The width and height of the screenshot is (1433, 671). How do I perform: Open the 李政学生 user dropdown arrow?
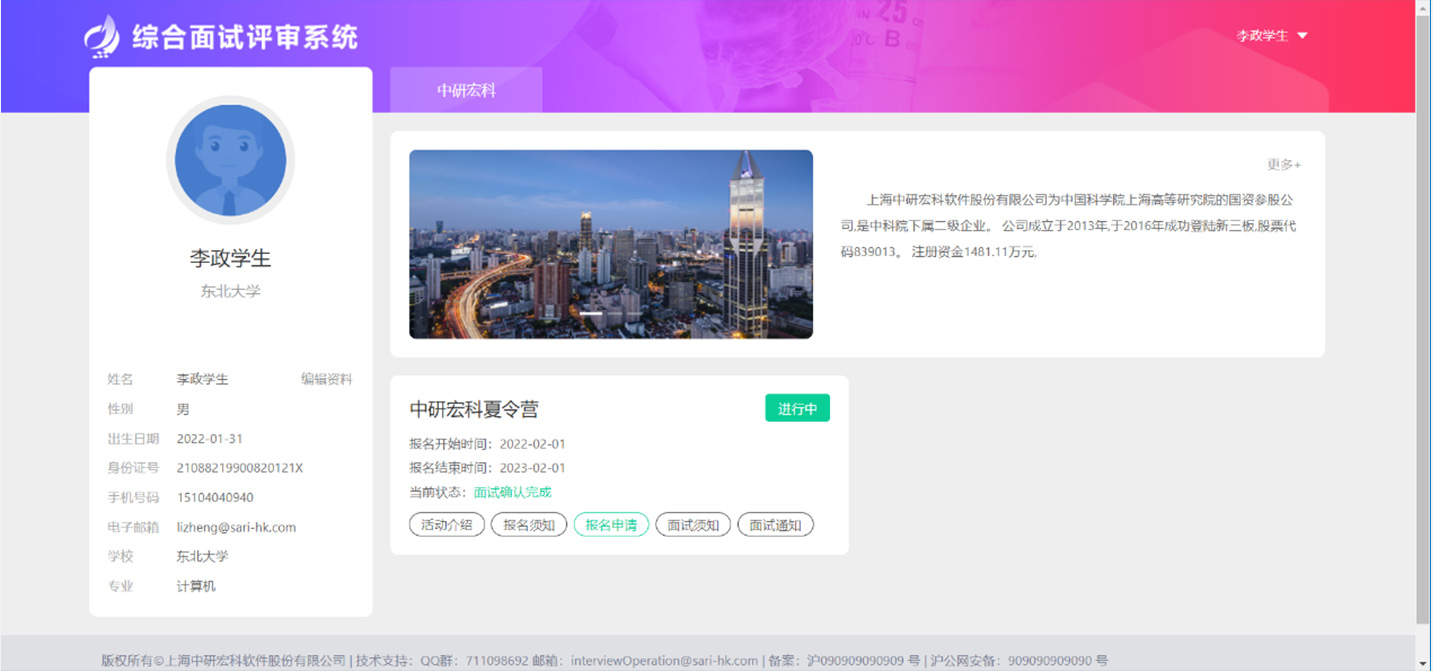coord(1302,36)
